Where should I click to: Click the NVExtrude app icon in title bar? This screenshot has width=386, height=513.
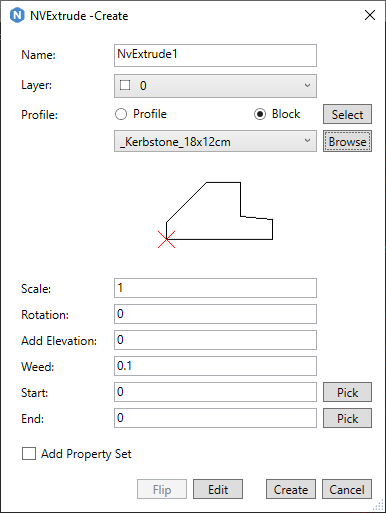[x=17, y=15]
